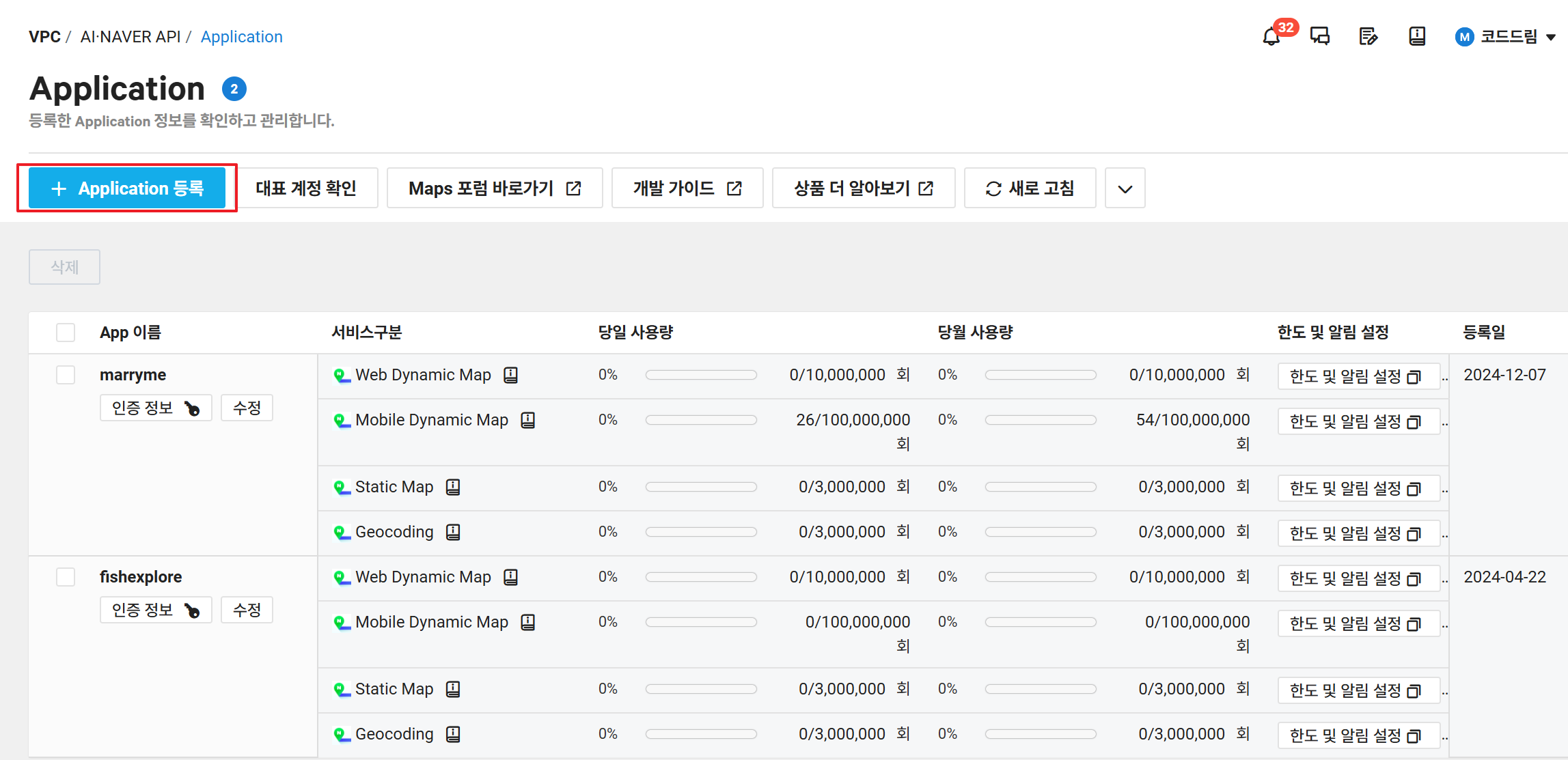Click 인증 정보 button for marryme
1568x760 pixels.
click(155, 408)
